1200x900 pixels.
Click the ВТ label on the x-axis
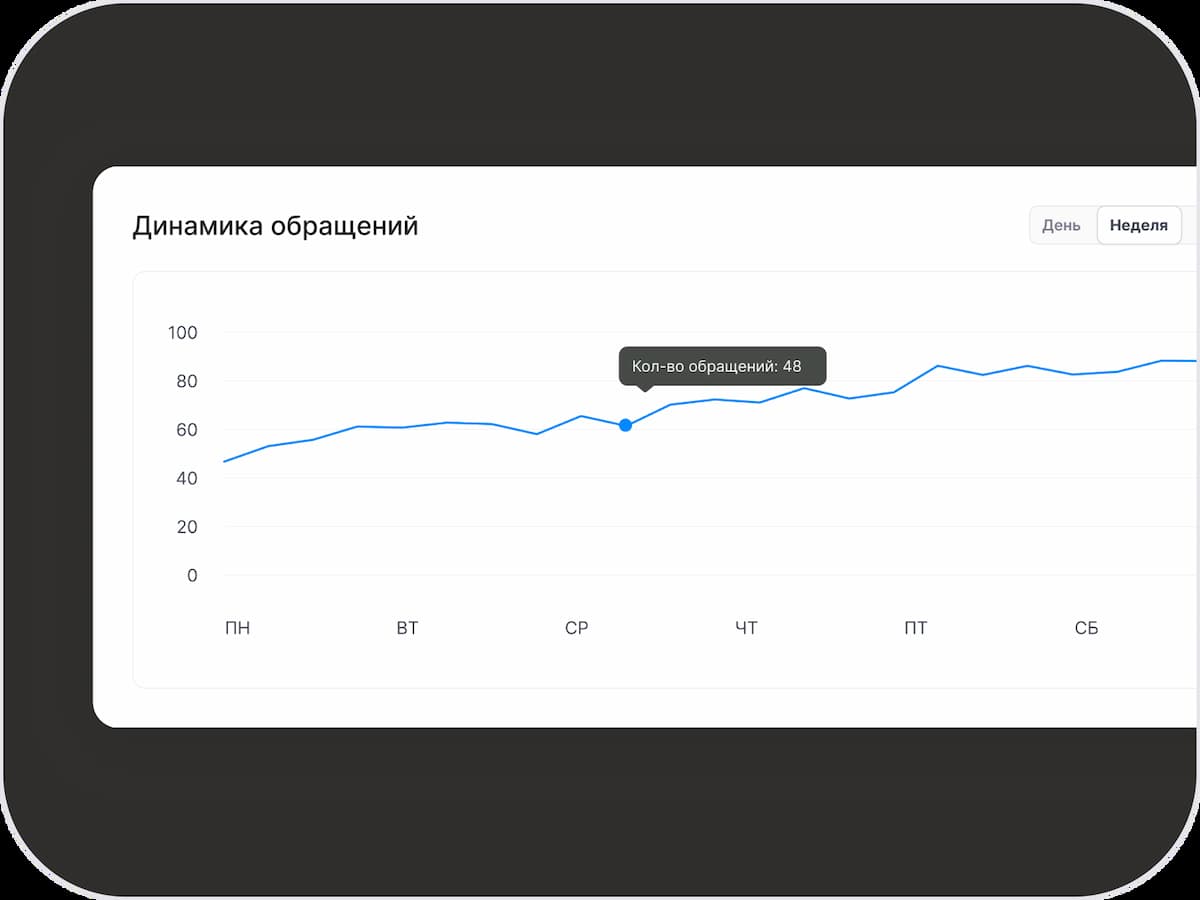click(x=407, y=627)
